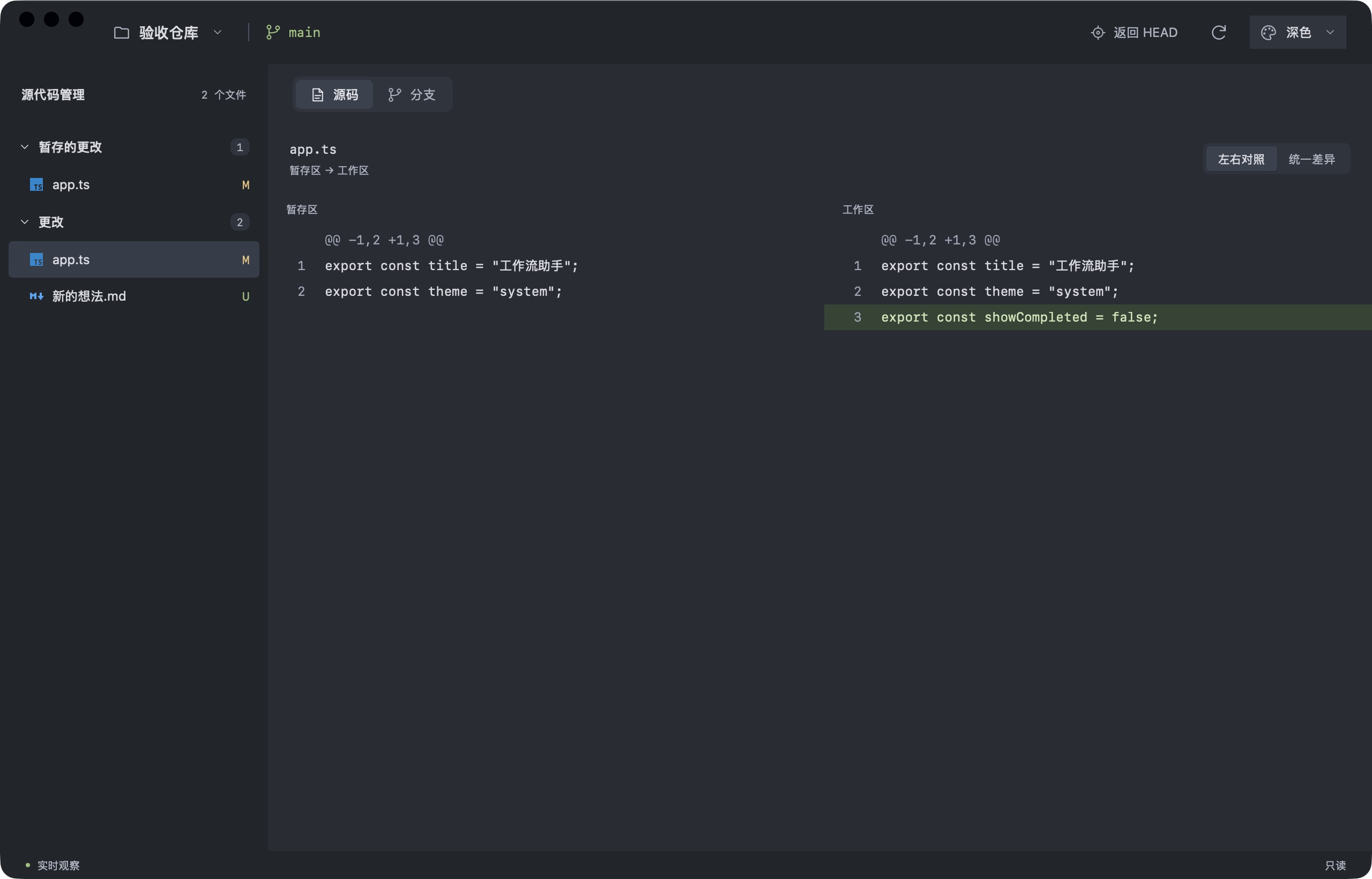Click the folder icon beside 验收仓库
Screen dimensions: 1372x879
click(x=122, y=33)
